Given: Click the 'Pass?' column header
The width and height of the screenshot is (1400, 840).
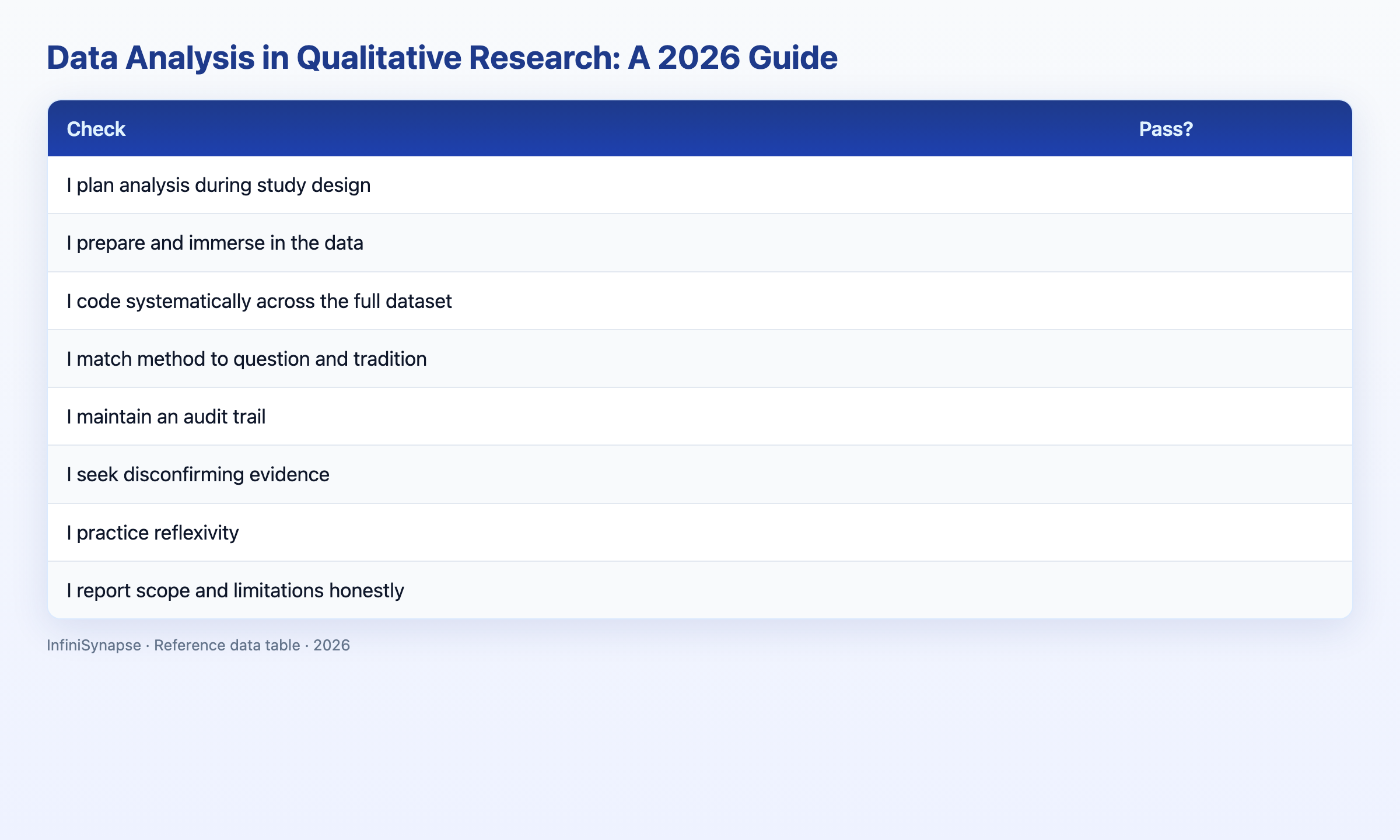Looking at the screenshot, I should [x=1165, y=129].
